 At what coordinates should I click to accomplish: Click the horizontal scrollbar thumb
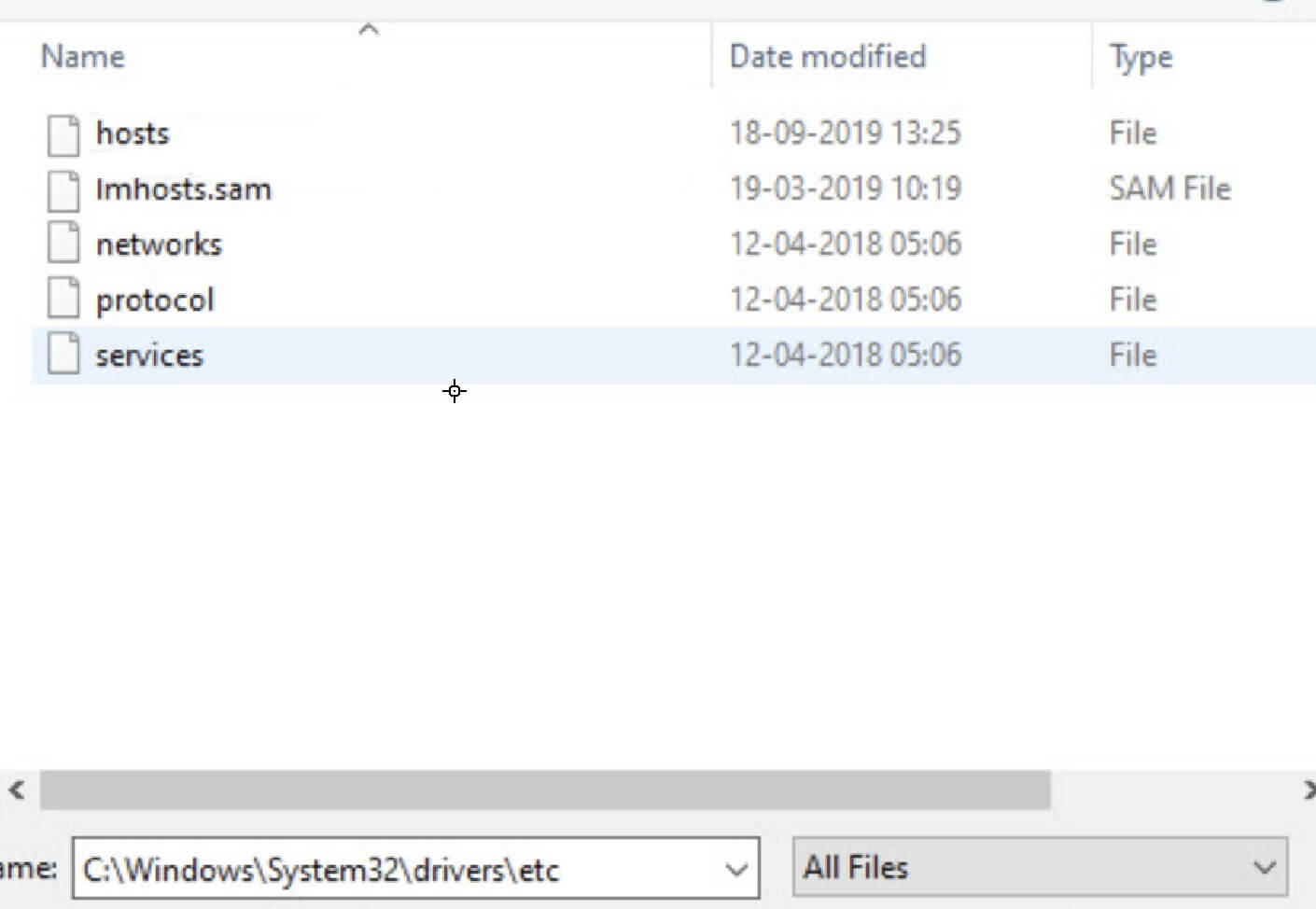click(x=545, y=790)
